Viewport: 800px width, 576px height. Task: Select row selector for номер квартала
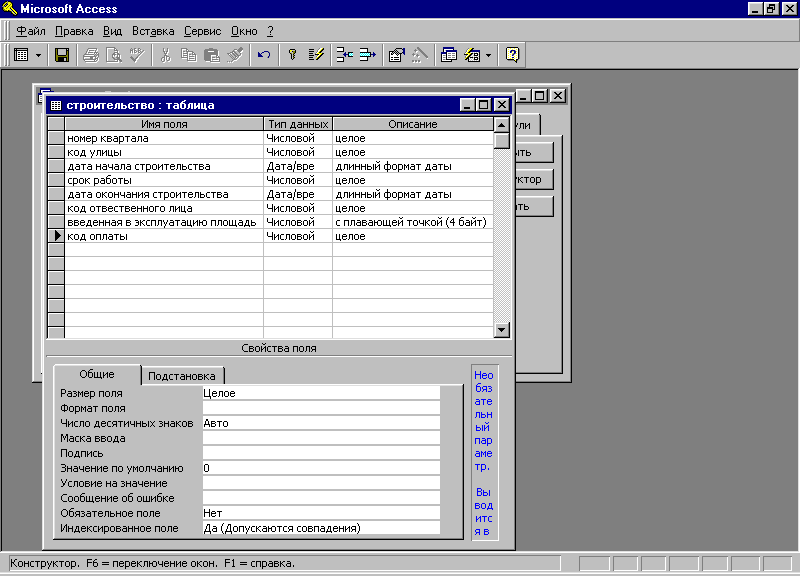tap(56, 138)
